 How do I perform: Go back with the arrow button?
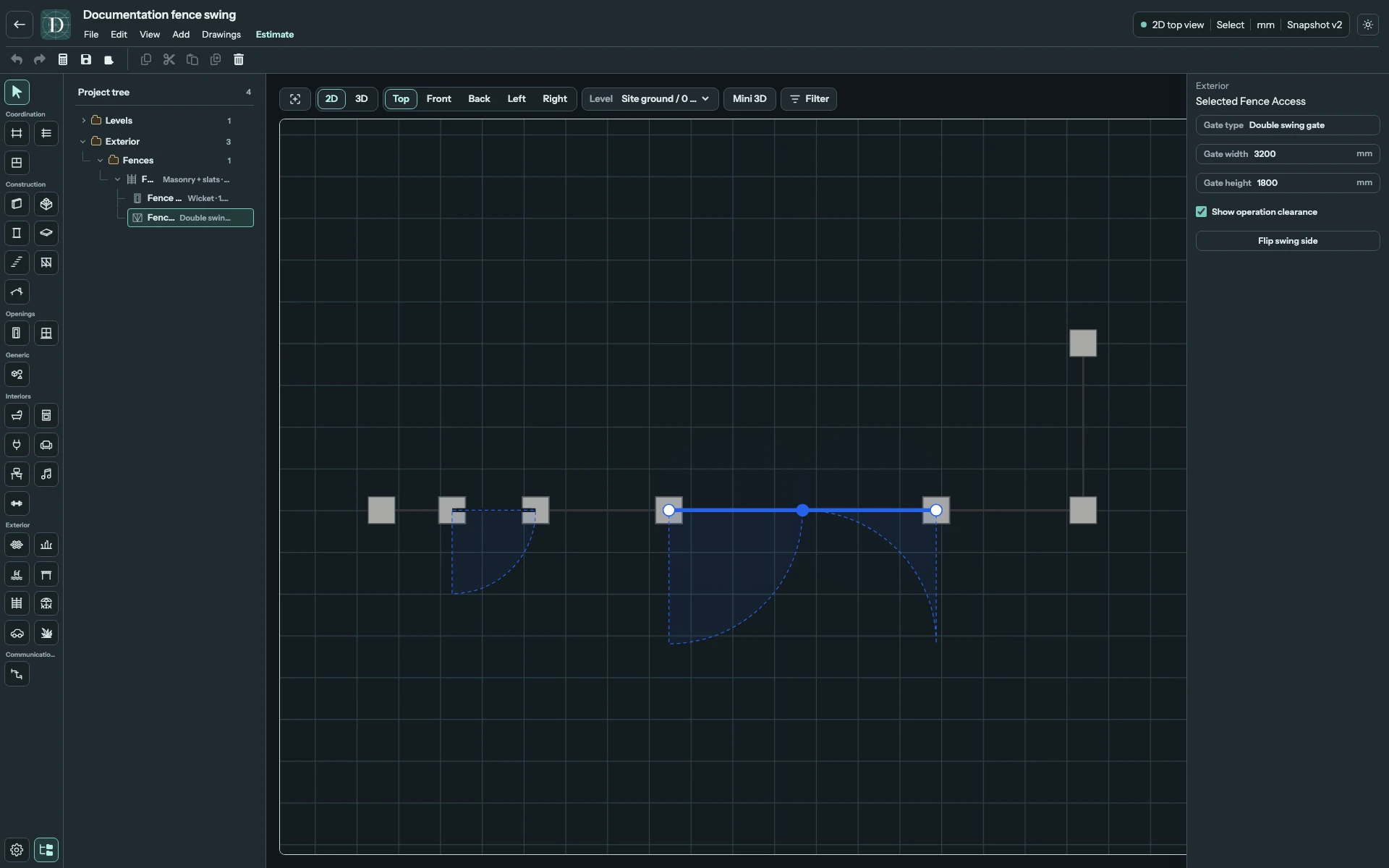pos(20,25)
